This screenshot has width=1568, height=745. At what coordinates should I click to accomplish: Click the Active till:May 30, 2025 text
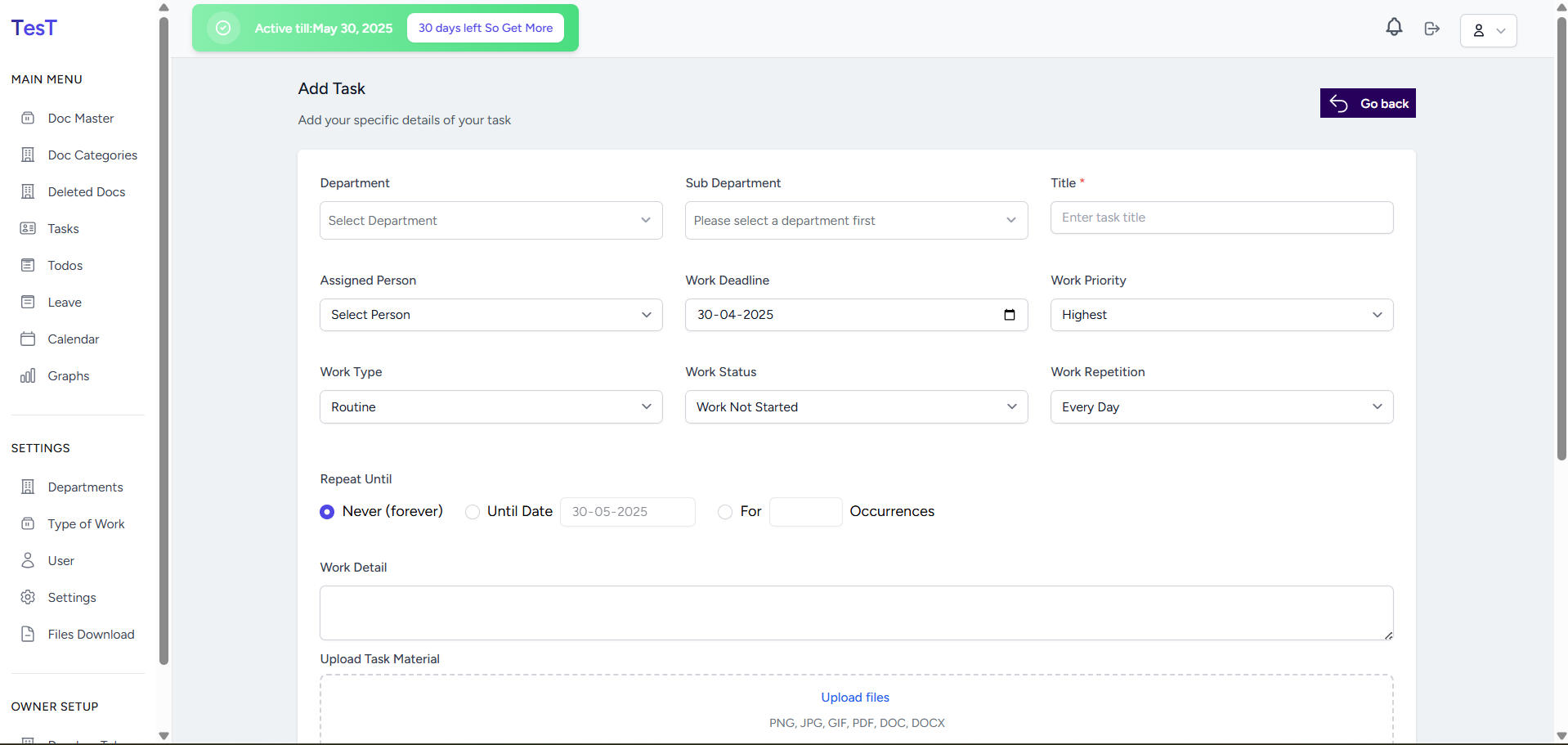click(x=324, y=28)
